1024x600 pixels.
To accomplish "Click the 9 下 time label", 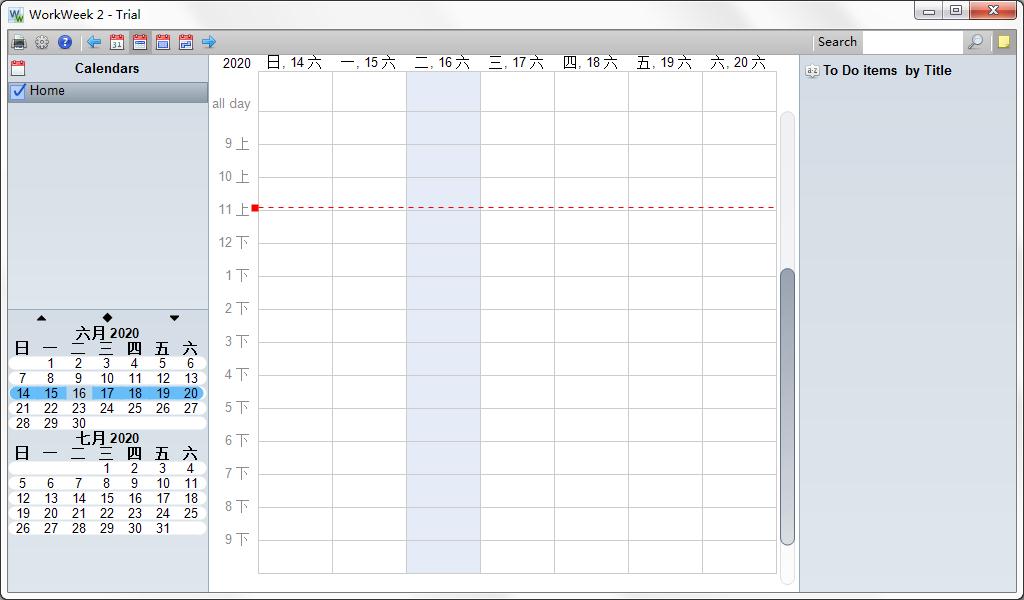I will (237, 539).
